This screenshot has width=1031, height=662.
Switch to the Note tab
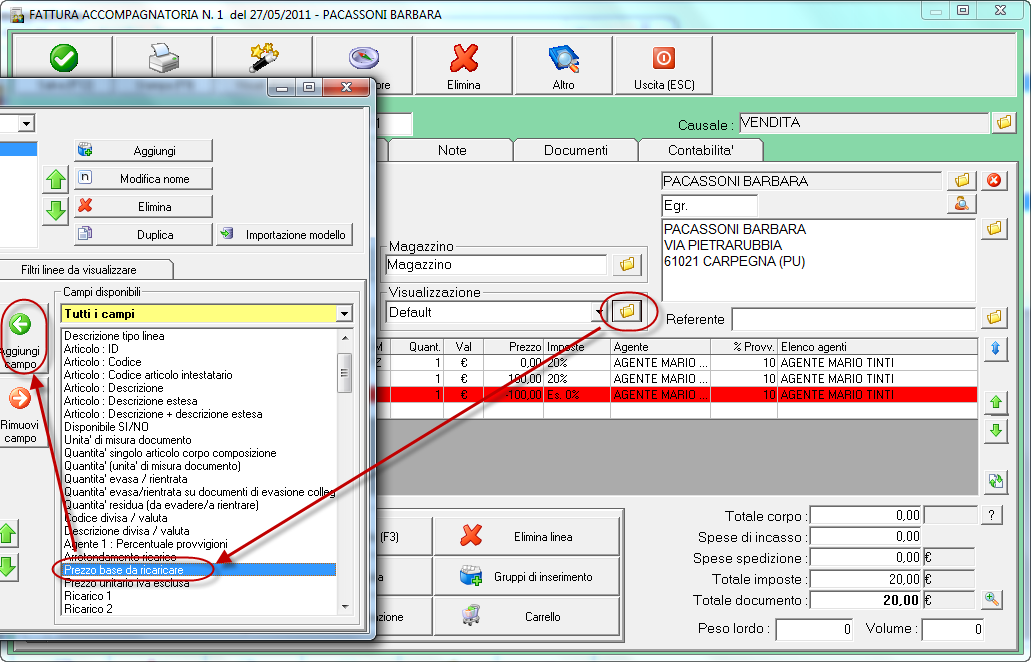tap(452, 150)
